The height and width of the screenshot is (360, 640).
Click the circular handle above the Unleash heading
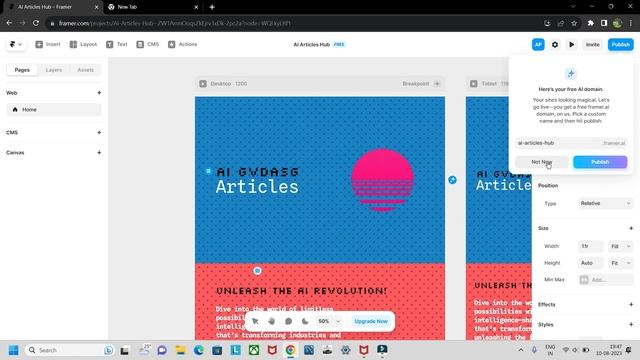[257, 271]
